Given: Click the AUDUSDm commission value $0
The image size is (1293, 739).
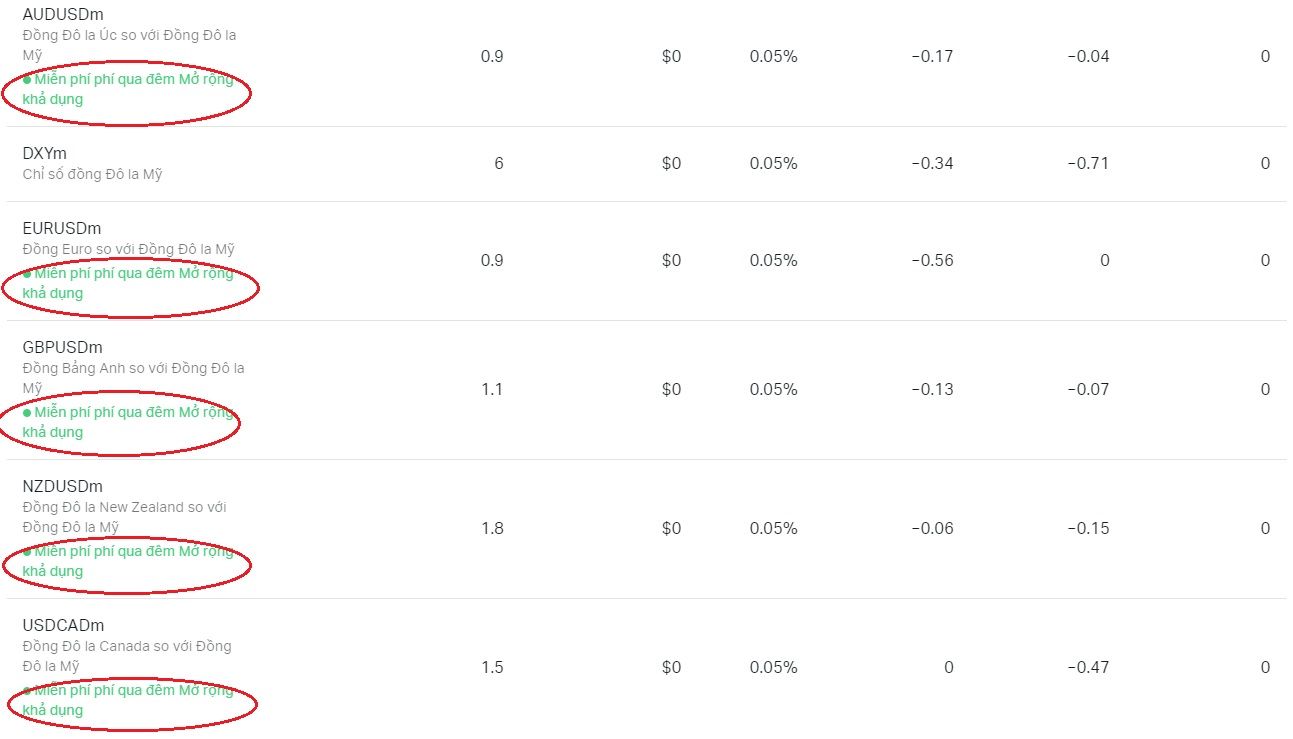Looking at the screenshot, I should [671, 56].
